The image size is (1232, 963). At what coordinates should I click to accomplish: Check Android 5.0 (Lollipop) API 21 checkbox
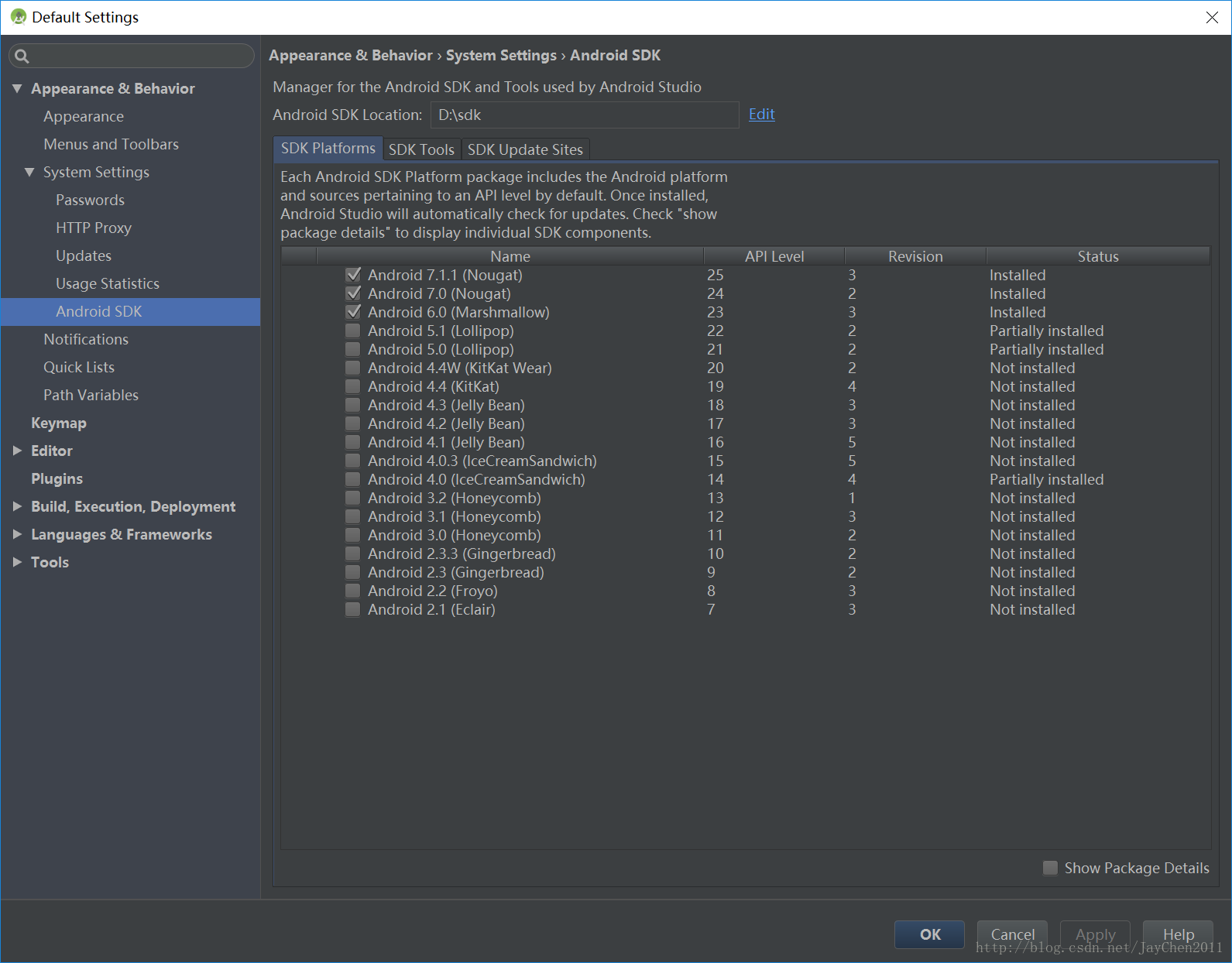[x=353, y=349]
